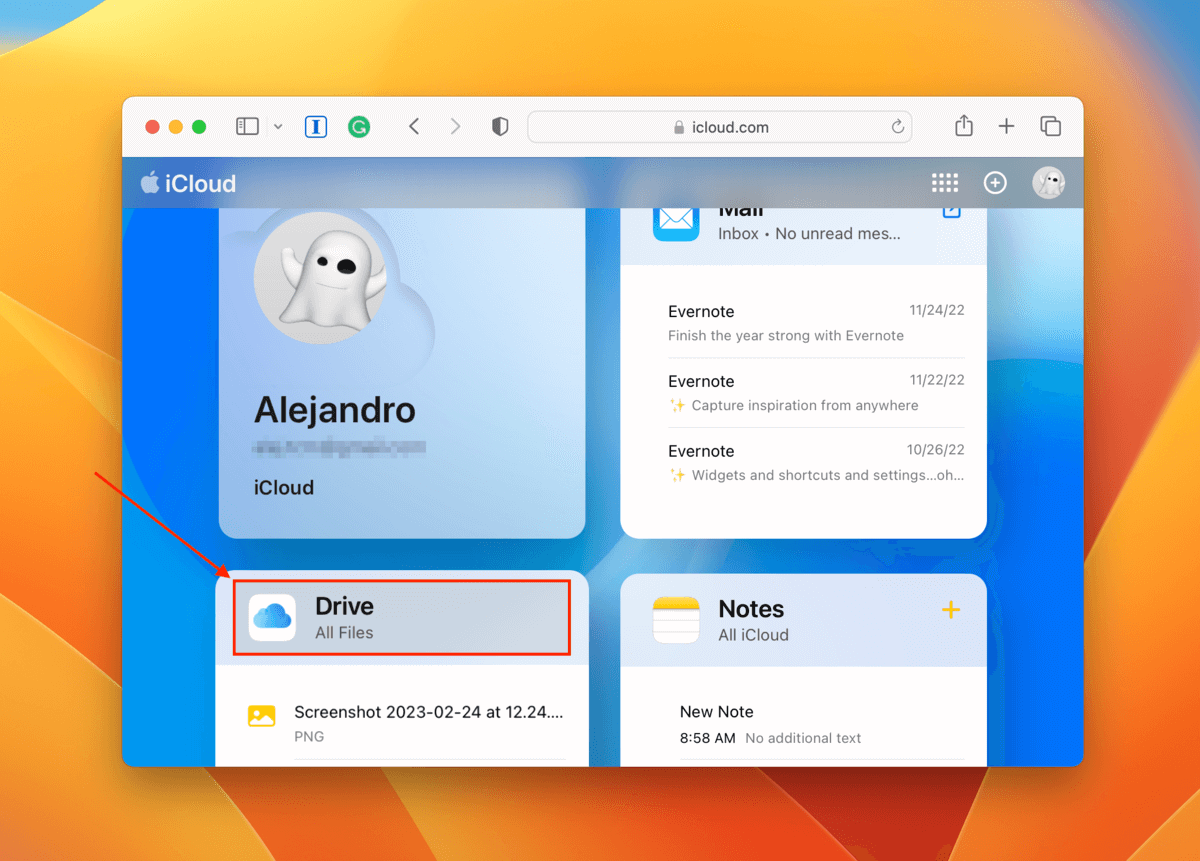Toggle the Safari sidebar
This screenshot has width=1200, height=861.
click(x=247, y=127)
